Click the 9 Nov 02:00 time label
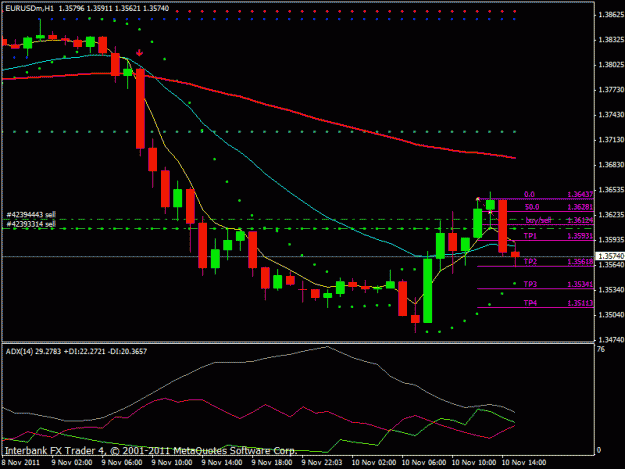Image resolution: width=625 pixels, height=469 pixels. [x=72, y=462]
